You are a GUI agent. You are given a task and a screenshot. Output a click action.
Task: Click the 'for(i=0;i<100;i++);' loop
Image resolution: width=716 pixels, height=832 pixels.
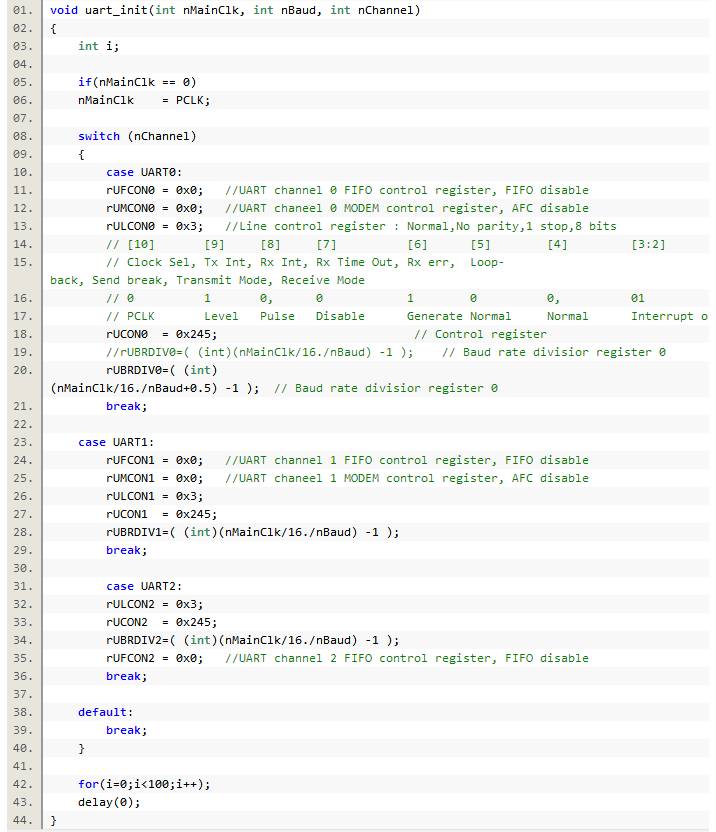(144, 786)
